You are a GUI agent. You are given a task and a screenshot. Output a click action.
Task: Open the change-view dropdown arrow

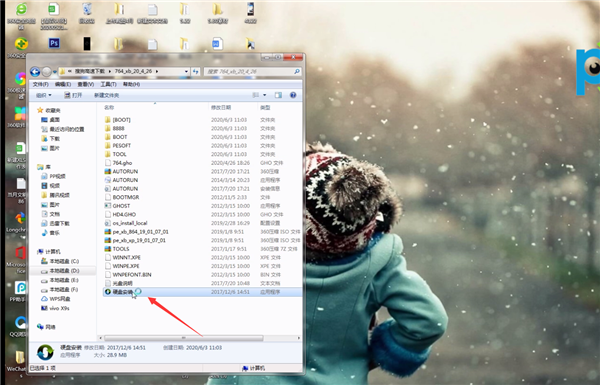tap(264, 95)
